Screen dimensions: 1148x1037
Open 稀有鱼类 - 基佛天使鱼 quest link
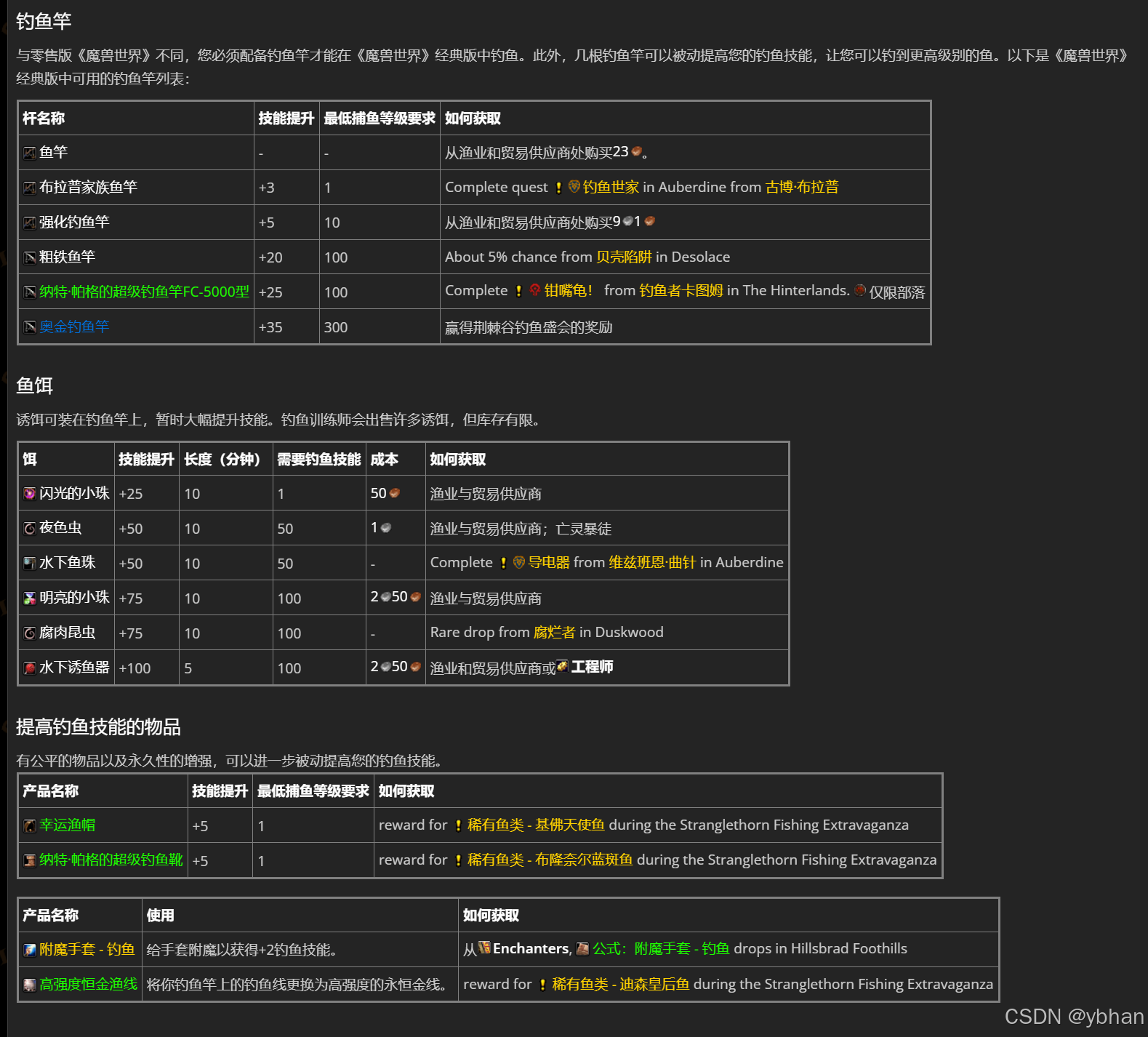tap(536, 825)
